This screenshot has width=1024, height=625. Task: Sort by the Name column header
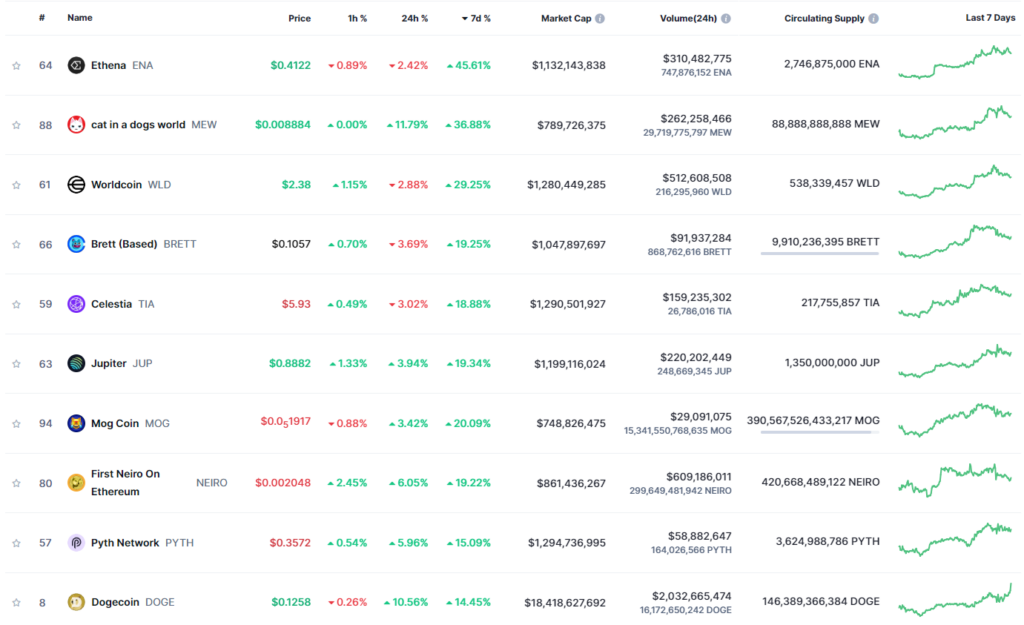(x=80, y=18)
